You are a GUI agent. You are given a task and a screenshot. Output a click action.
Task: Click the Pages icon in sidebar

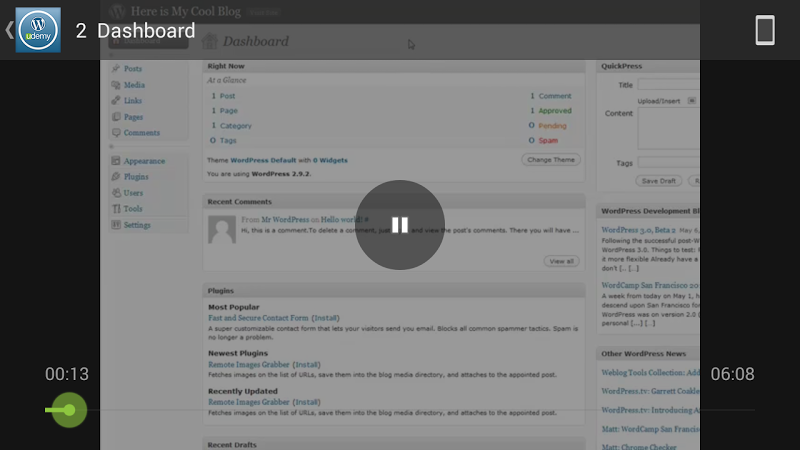coord(116,117)
